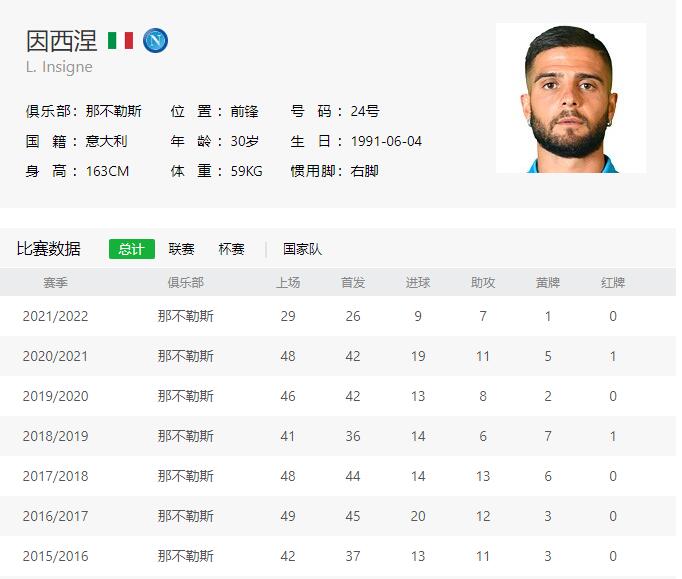Click 那不勒斯 club in 2021/2022 row
Viewport: 682px width, 579px height.
click(185, 316)
